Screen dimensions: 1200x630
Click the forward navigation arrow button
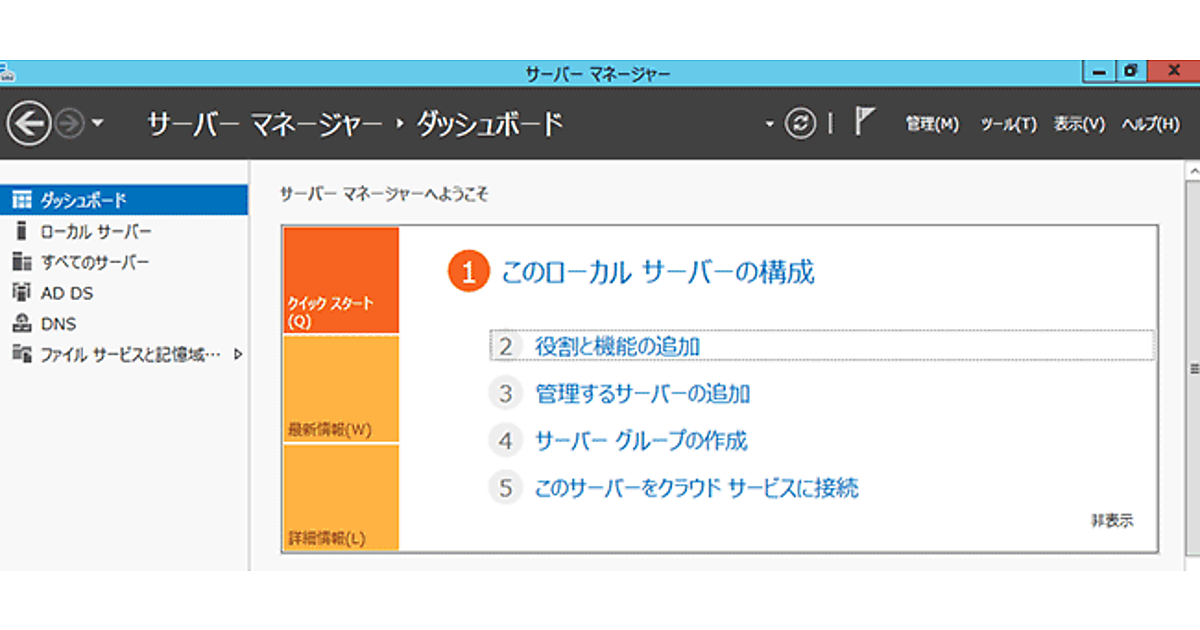click(70, 124)
